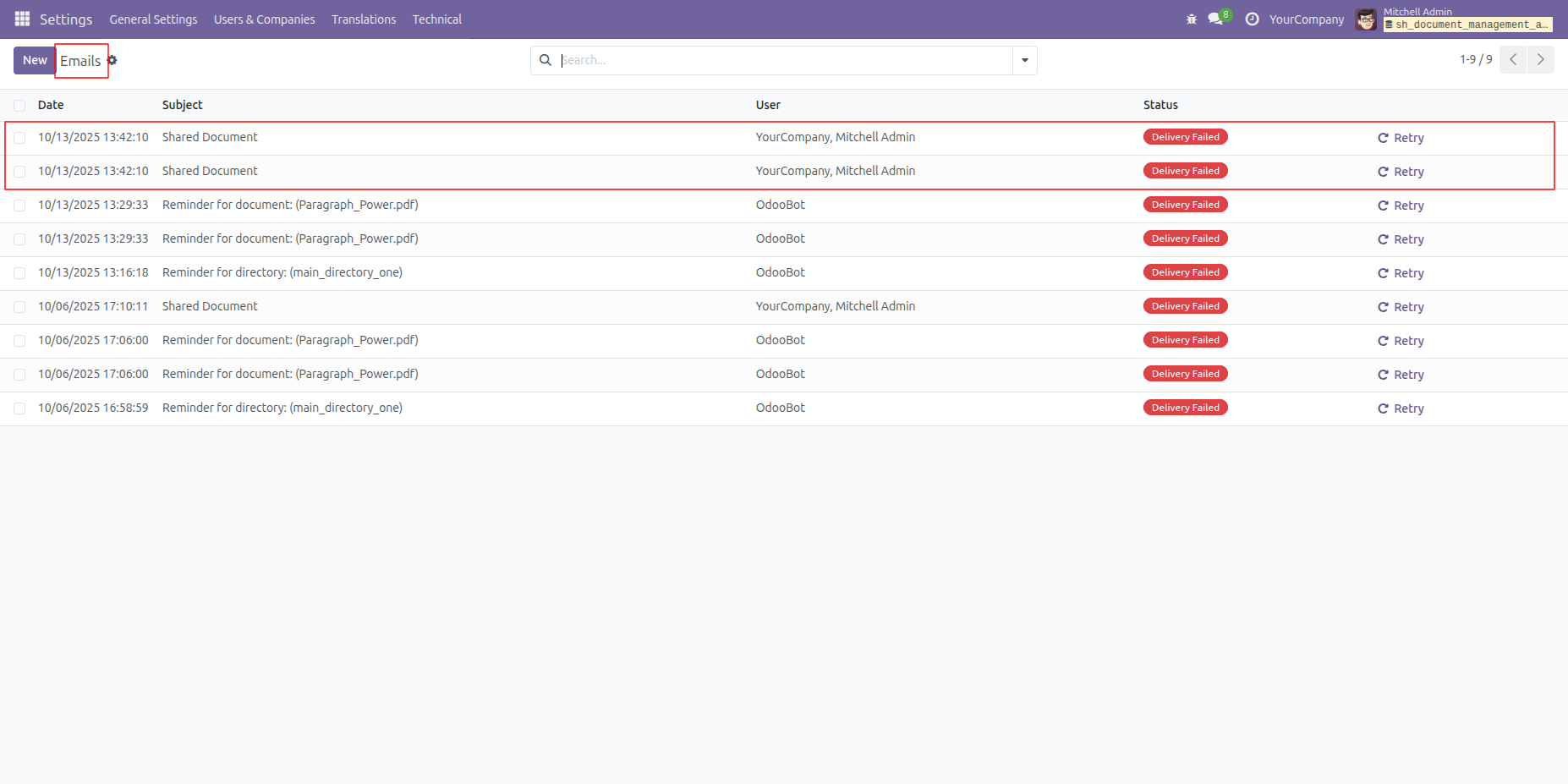Viewport: 1568px width, 784px height.
Task: Click the debug bug icon
Action: pyautogui.click(x=1191, y=19)
